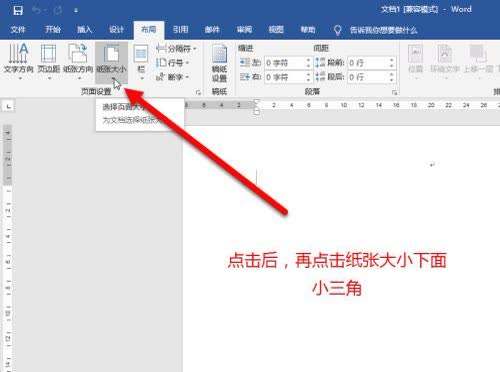Click the lightbulb Tell Me icon

pyautogui.click(x=337, y=30)
